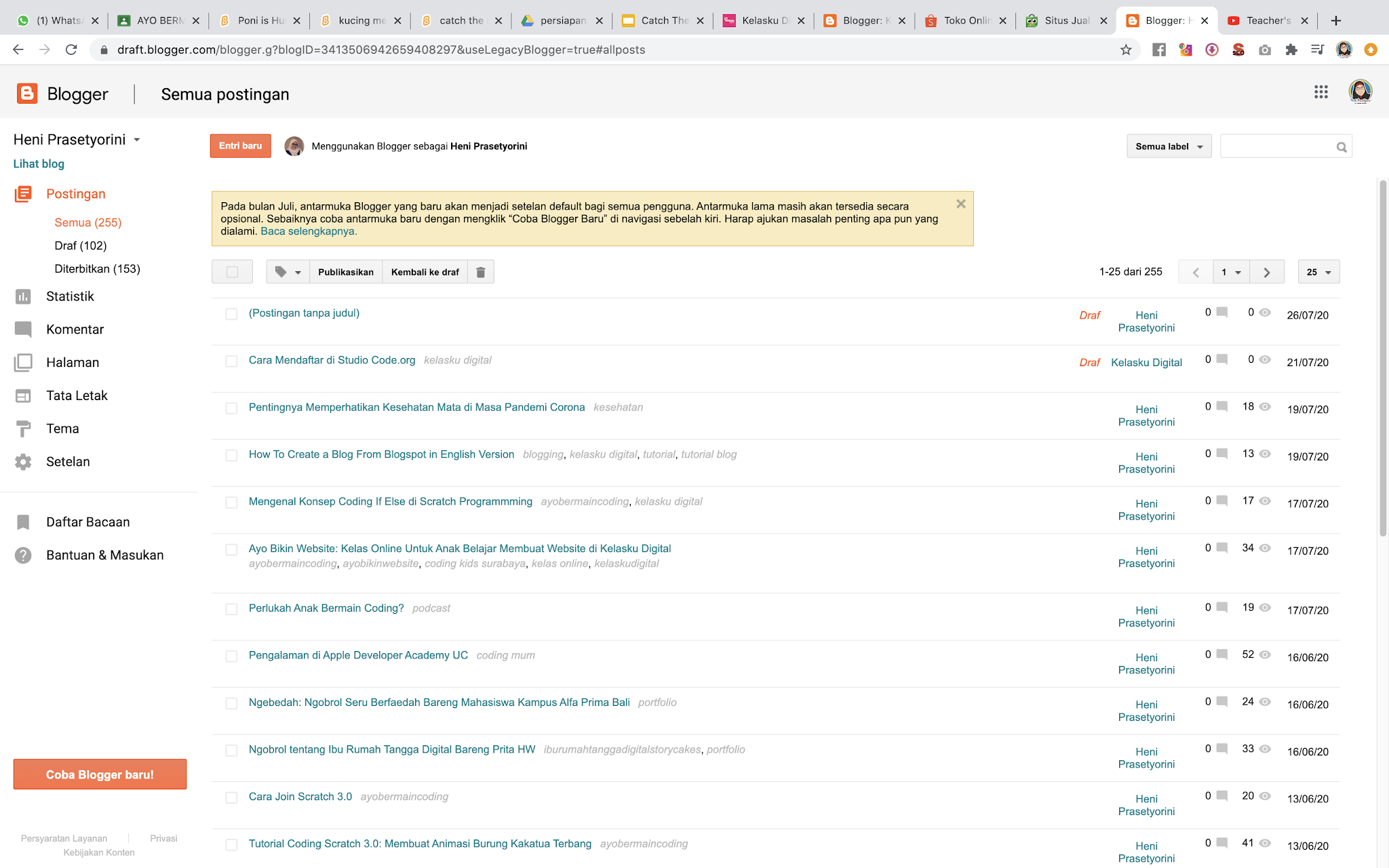Screen dimensions: 1389x868
Task: Open Chrome extensions puzzle icon
Action: [x=1291, y=50]
